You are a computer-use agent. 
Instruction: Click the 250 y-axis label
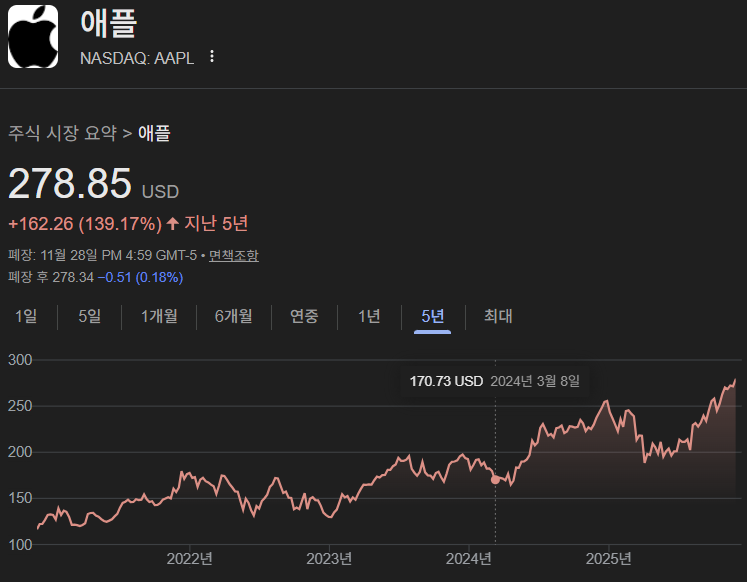click(20, 406)
